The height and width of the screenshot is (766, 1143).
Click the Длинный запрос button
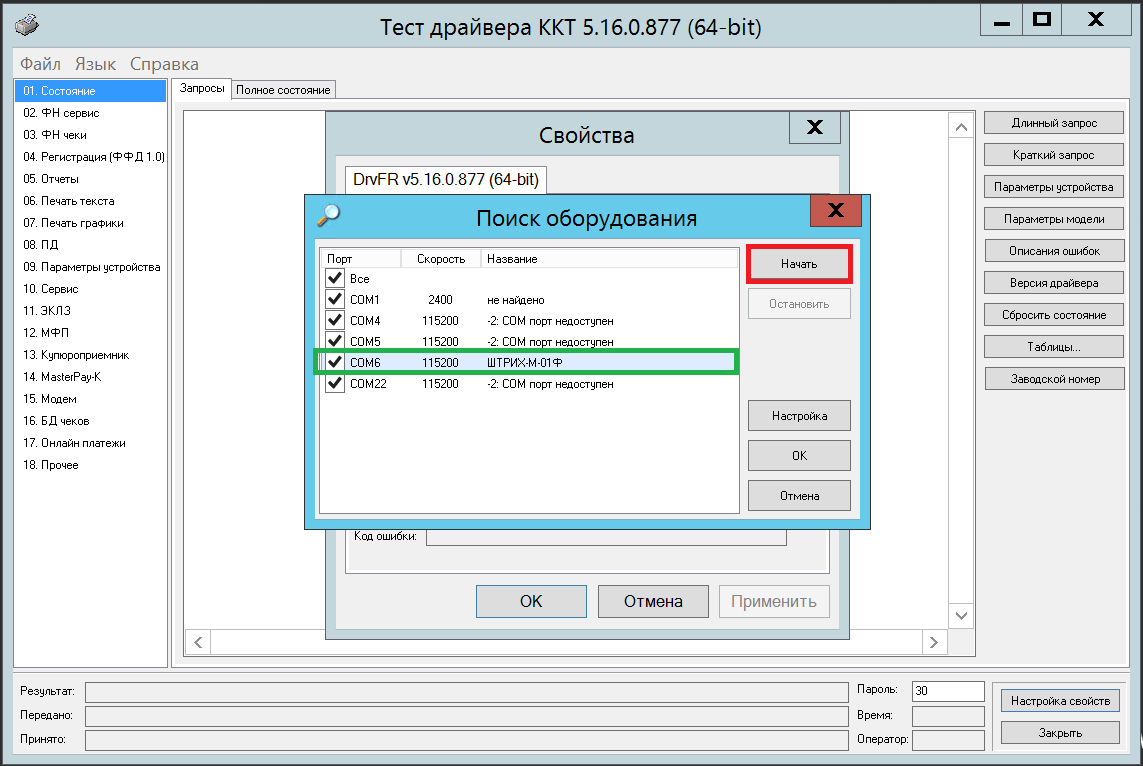tap(1054, 123)
